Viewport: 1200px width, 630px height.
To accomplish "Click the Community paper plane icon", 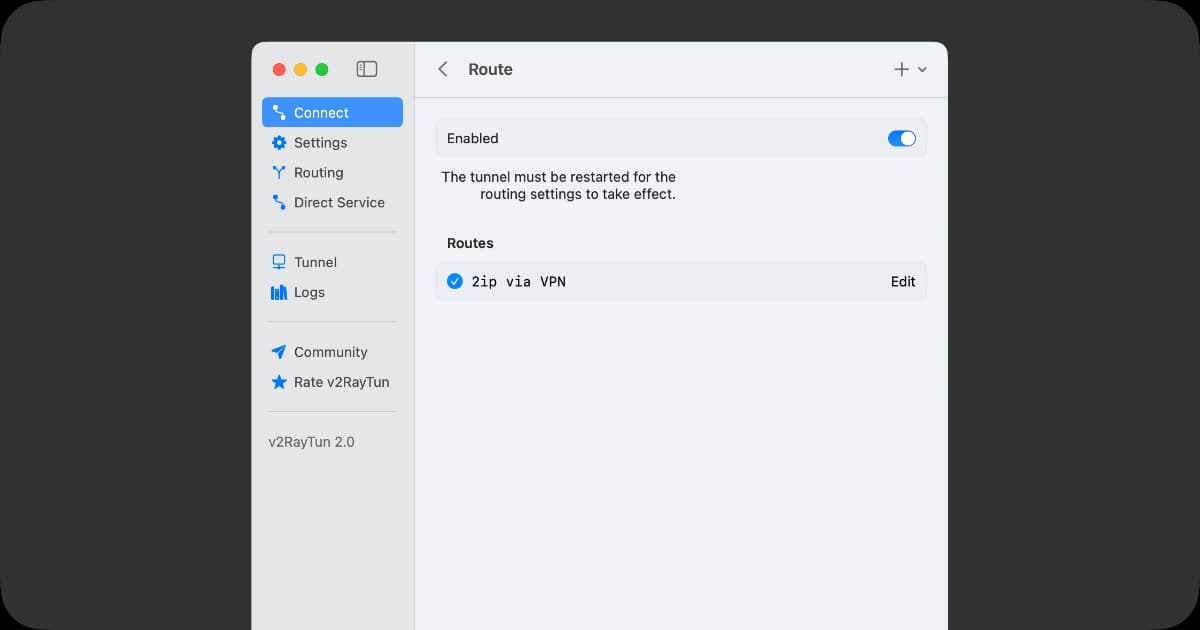I will coord(279,352).
